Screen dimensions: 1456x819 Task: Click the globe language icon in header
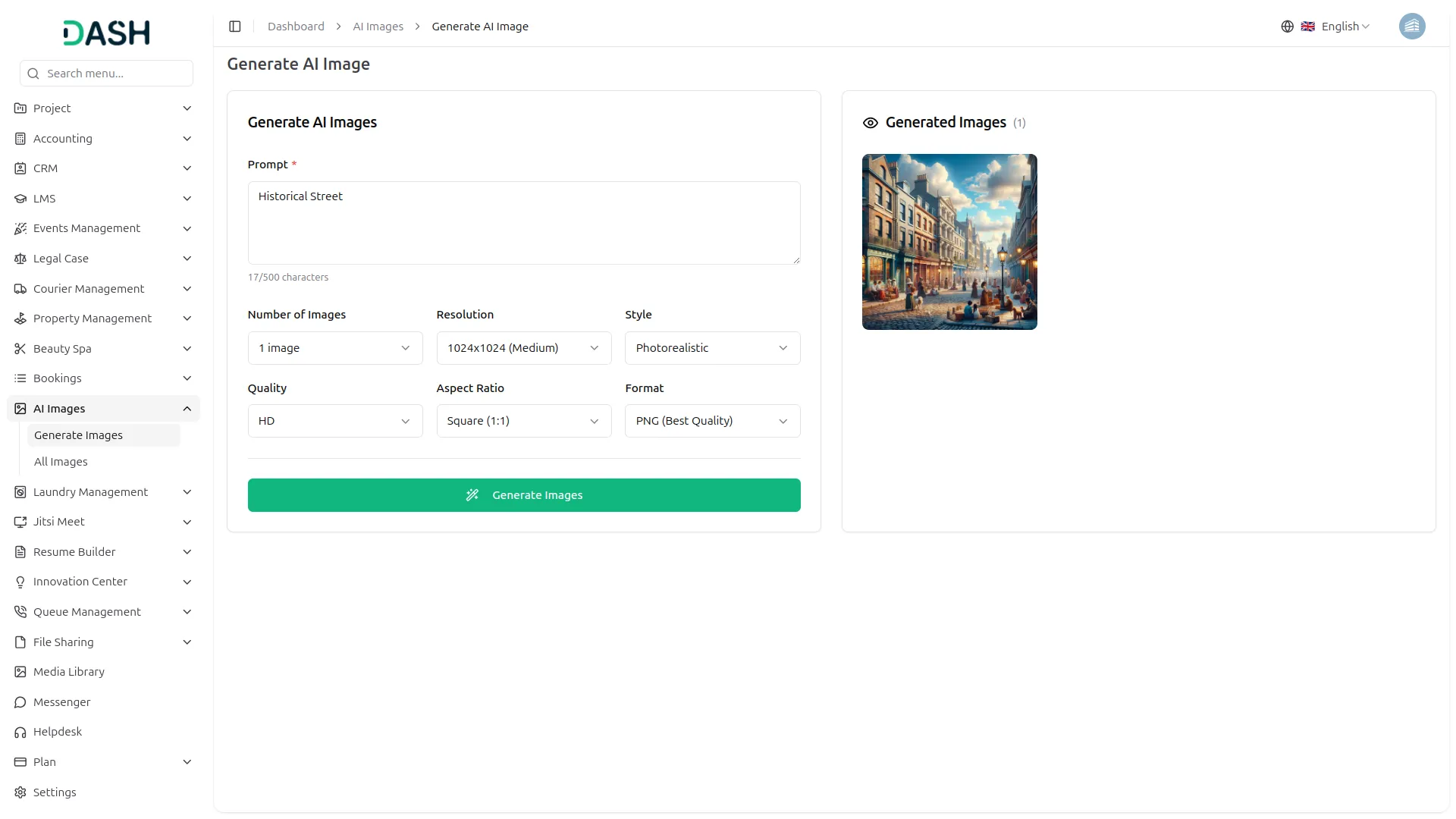[x=1287, y=26]
